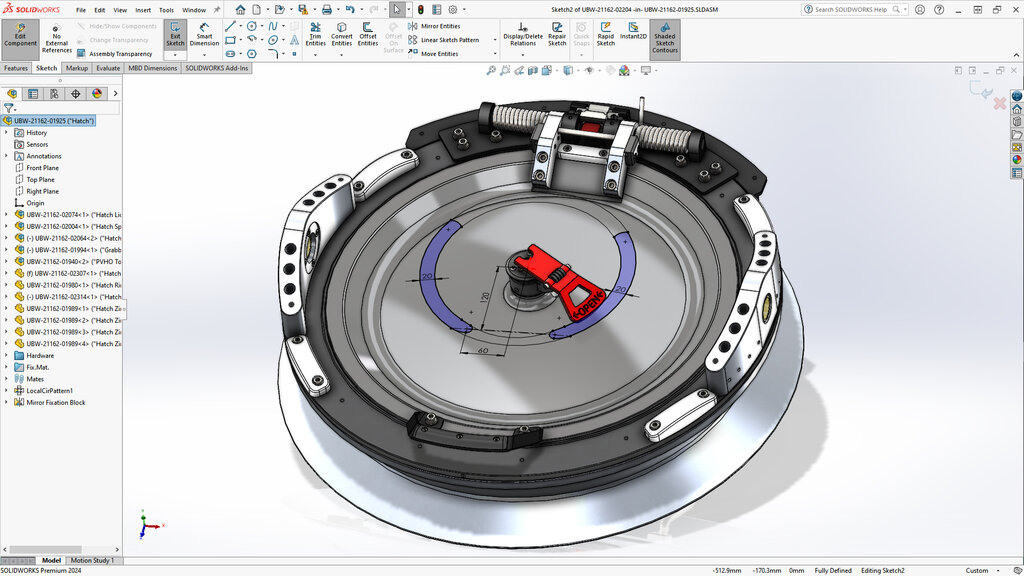Switch to the Motion Study 1 tab
1024x576 pixels.
click(x=92, y=560)
